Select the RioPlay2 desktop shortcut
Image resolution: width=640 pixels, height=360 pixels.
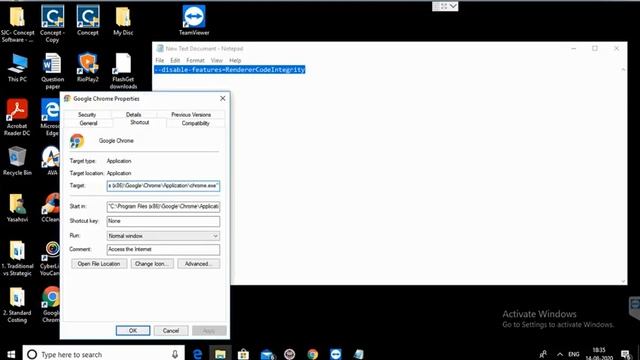pyautogui.click(x=88, y=68)
